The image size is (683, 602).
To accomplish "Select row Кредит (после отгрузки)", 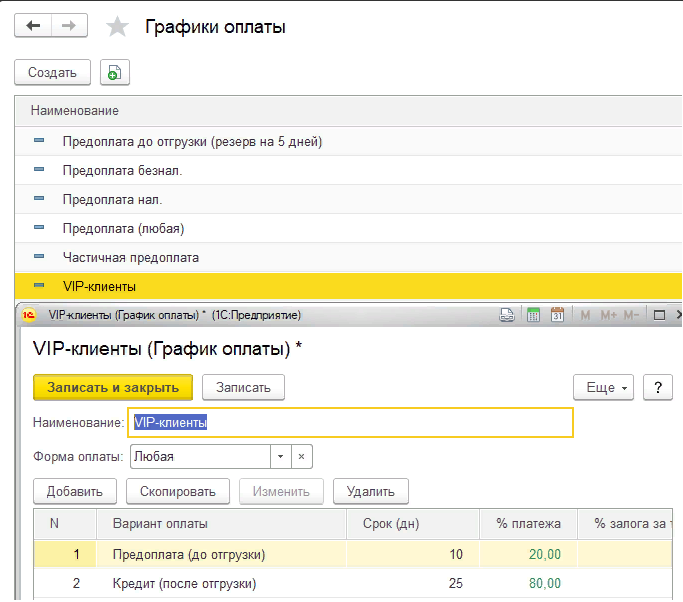I will click(184, 583).
